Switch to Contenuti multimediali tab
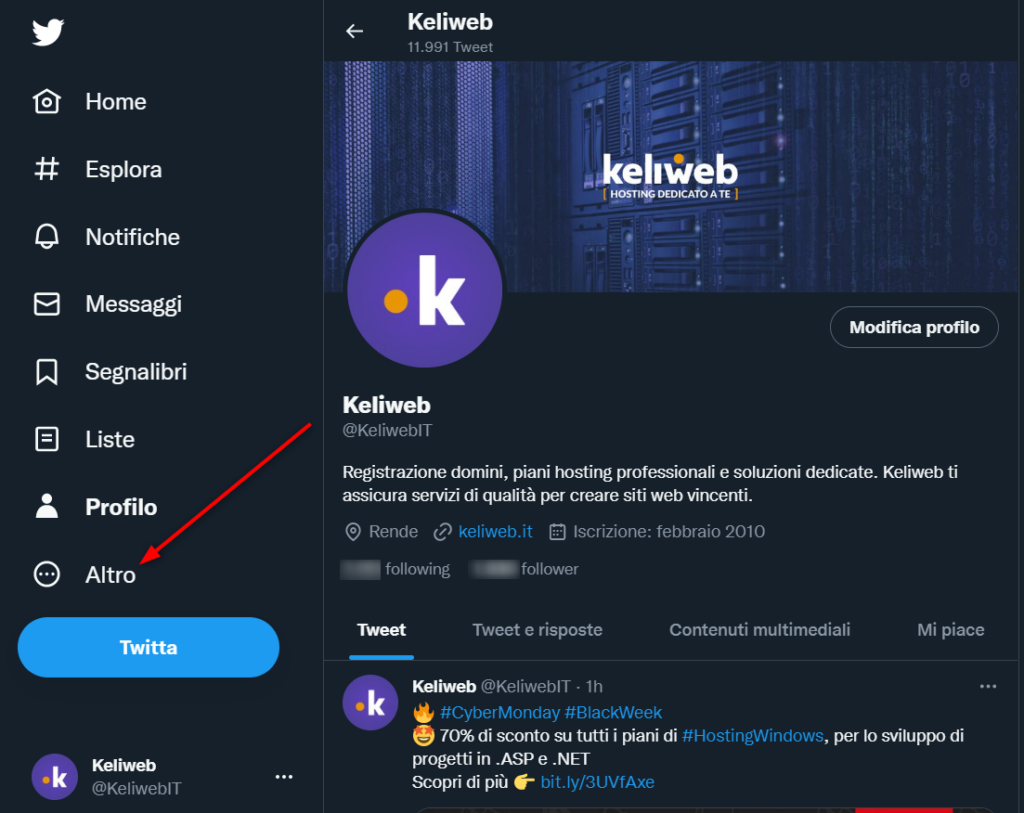This screenshot has width=1024, height=813. click(x=760, y=630)
